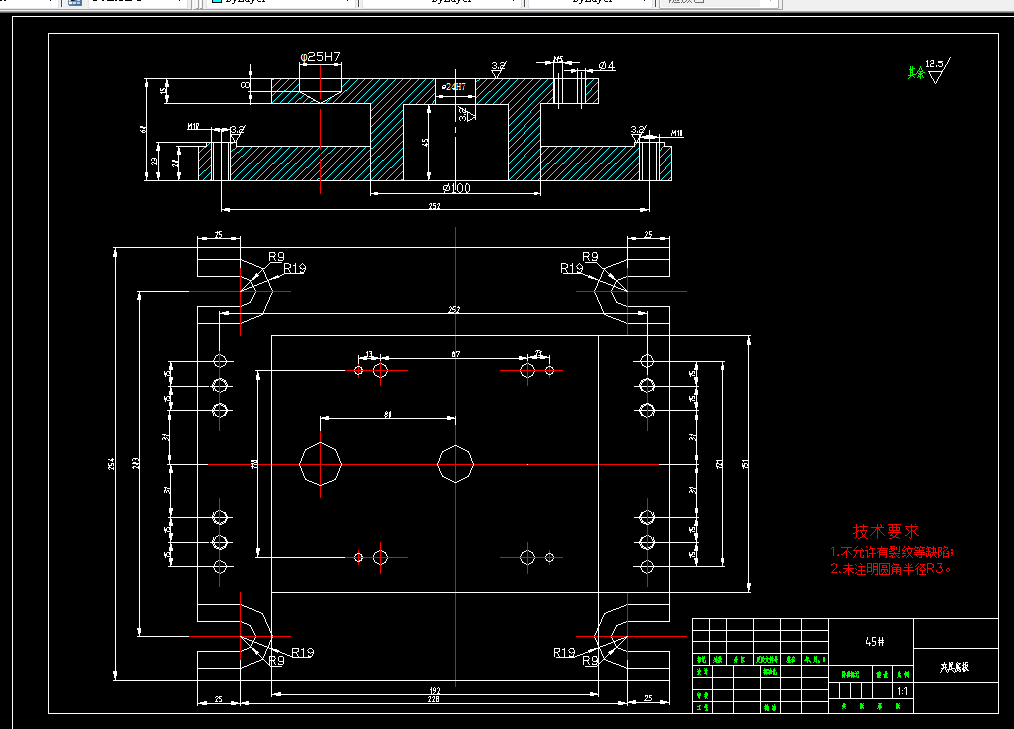Select the 45 depth dimension in section
Screen dimensions: 1014x729
pyautogui.click(x=425, y=142)
